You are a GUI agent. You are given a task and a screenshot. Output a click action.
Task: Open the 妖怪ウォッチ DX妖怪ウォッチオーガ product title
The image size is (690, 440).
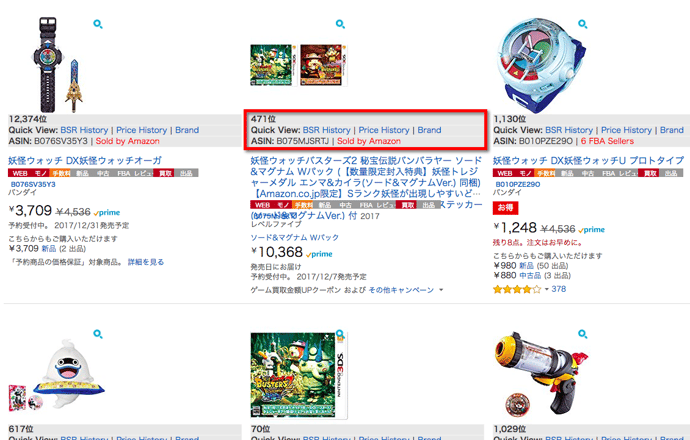click(85, 161)
